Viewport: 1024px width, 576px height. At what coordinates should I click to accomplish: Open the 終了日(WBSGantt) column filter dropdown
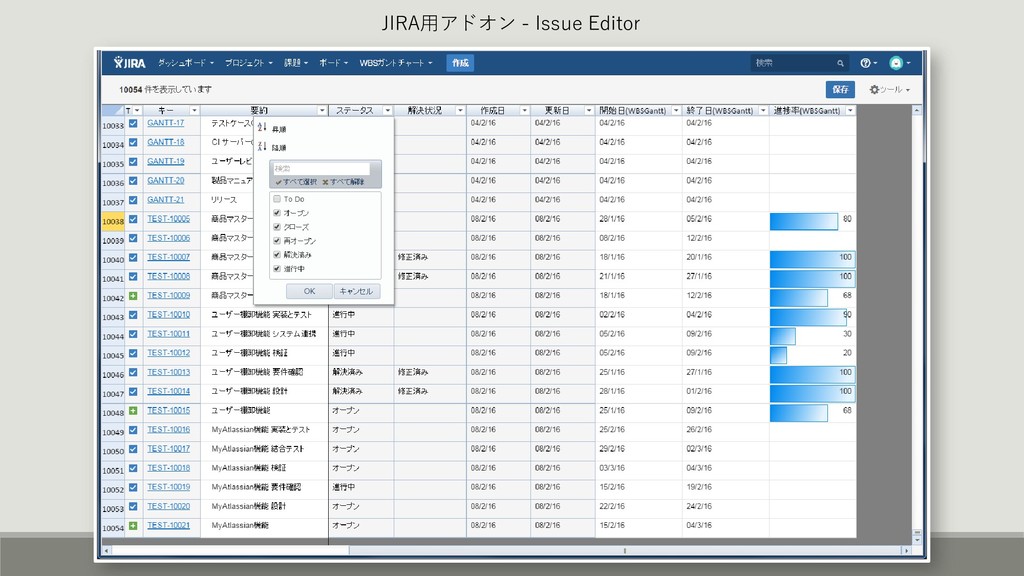point(763,110)
